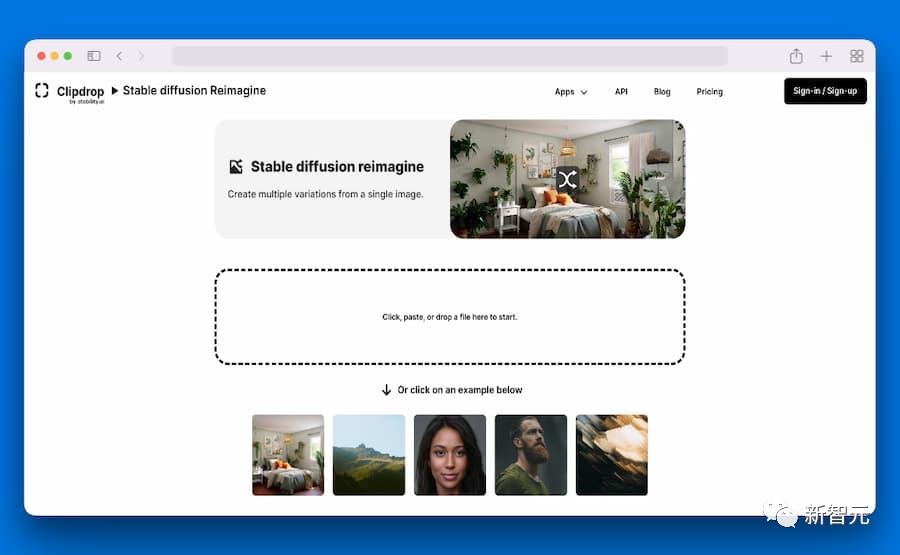Select the woman portrait example thumbnail

click(x=450, y=455)
